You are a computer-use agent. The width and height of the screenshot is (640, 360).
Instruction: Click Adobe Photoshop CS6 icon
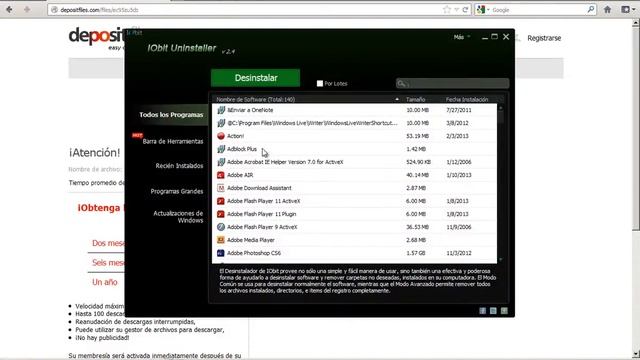[221, 253]
